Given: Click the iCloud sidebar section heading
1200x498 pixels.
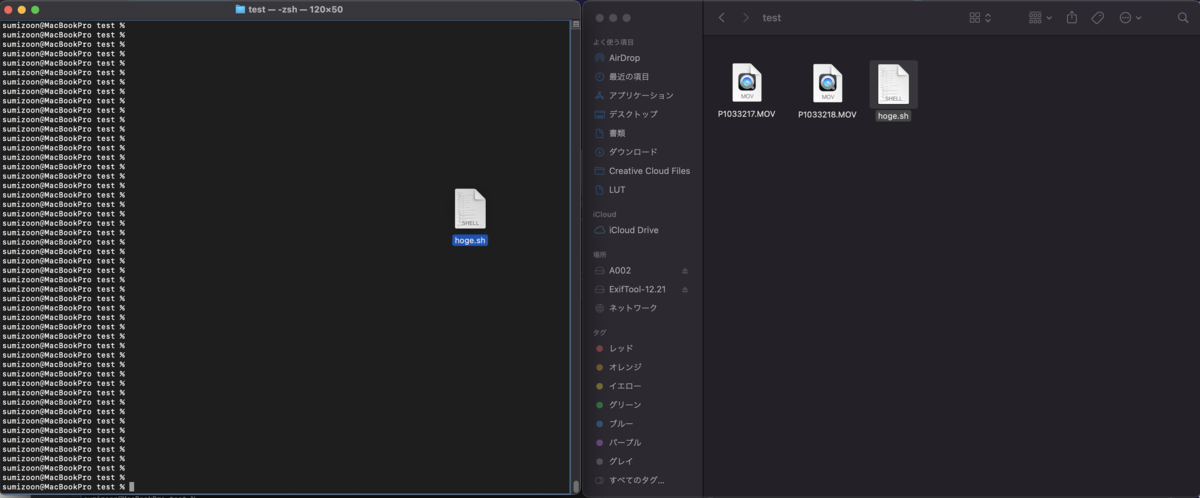Looking at the screenshot, I should click(x=605, y=214).
